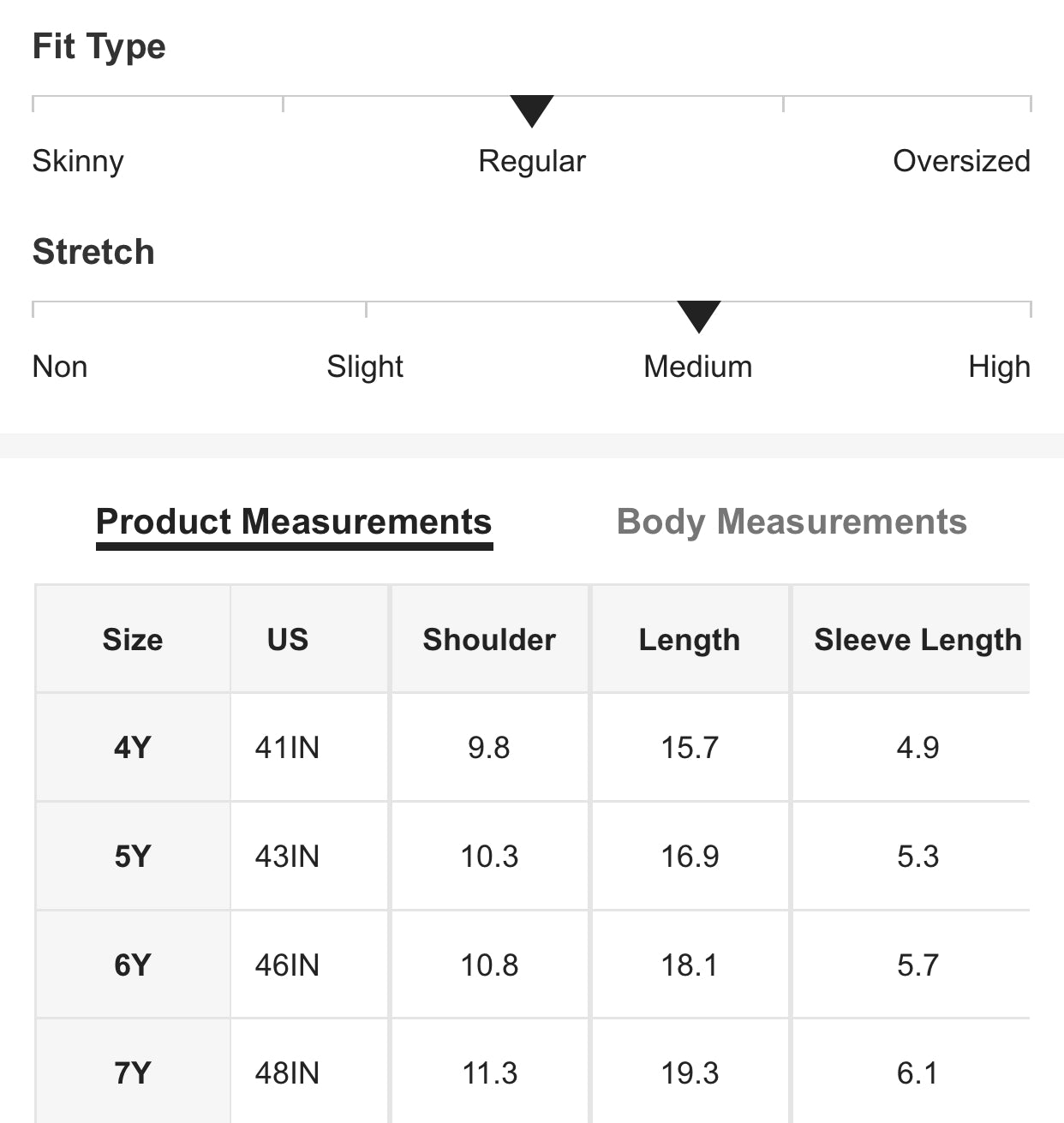
Task: Click the Fit Type triangle marker at Regular
Action: click(532, 111)
